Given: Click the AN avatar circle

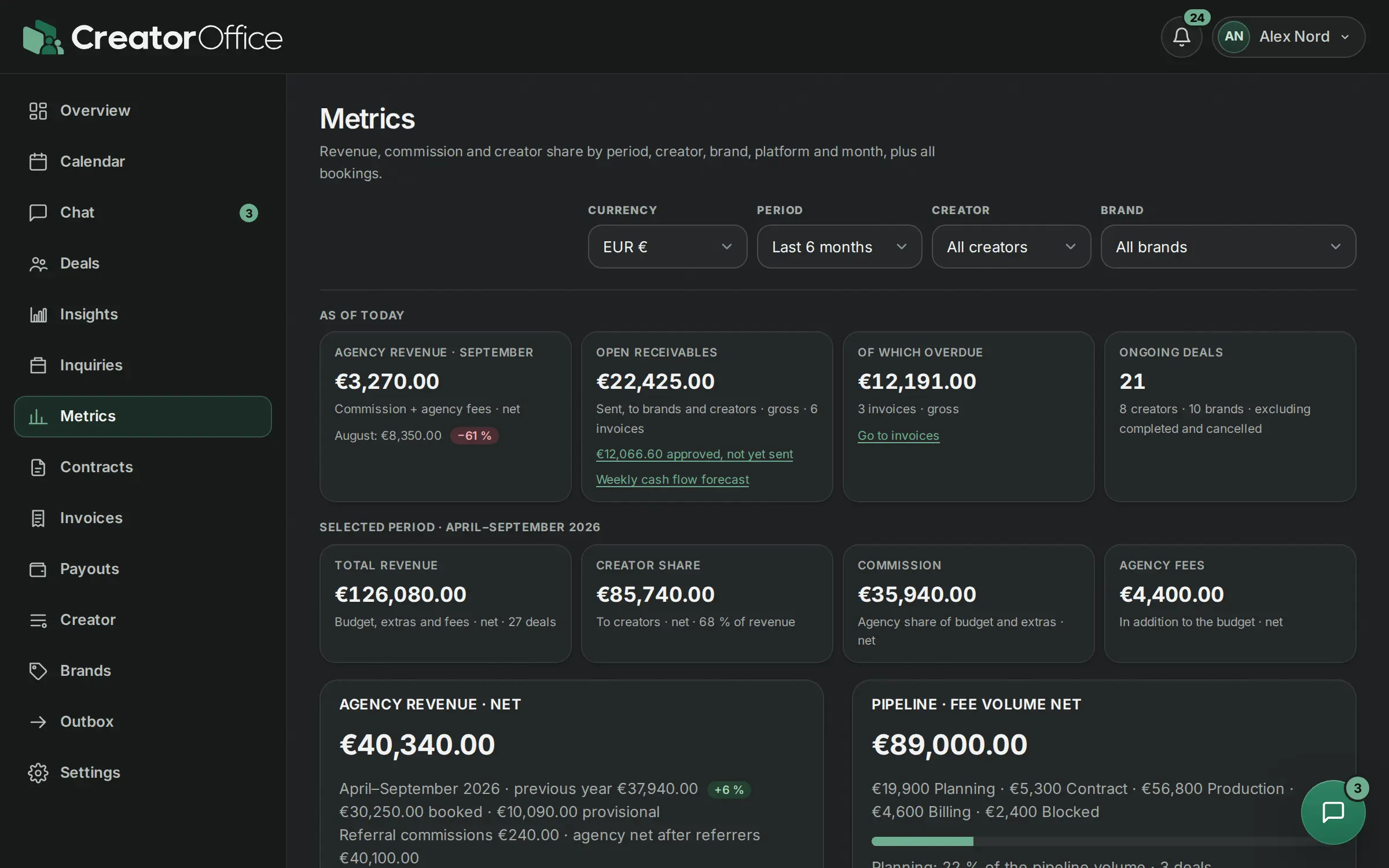Looking at the screenshot, I should [x=1233, y=36].
